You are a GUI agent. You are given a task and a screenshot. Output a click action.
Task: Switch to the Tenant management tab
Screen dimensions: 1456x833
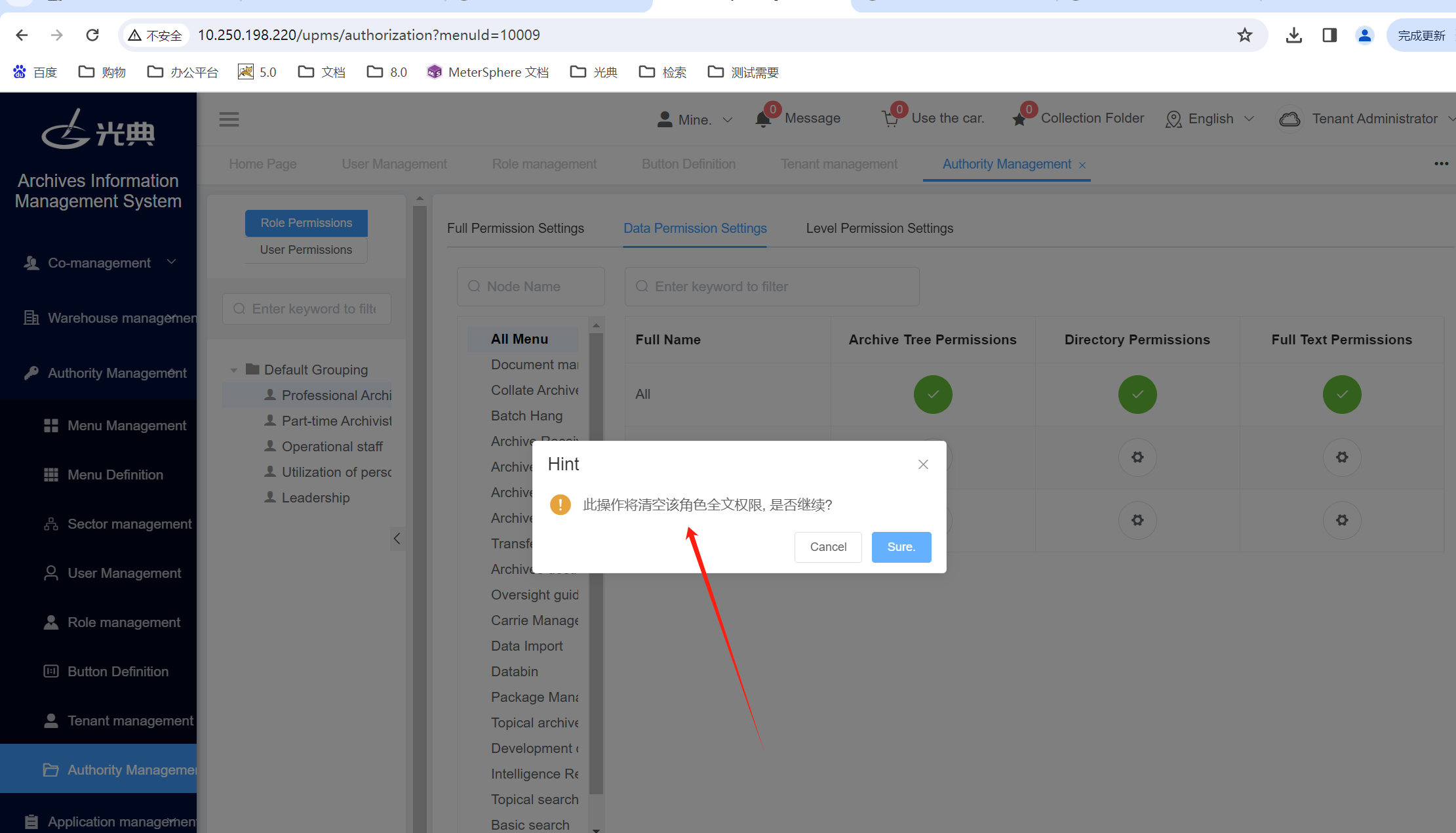pyautogui.click(x=839, y=164)
